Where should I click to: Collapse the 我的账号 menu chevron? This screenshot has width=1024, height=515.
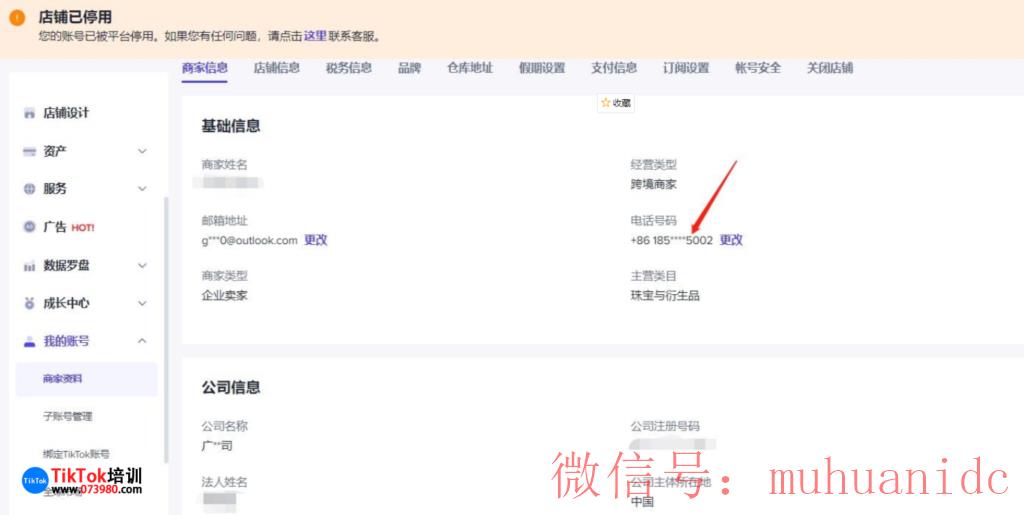coord(142,341)
